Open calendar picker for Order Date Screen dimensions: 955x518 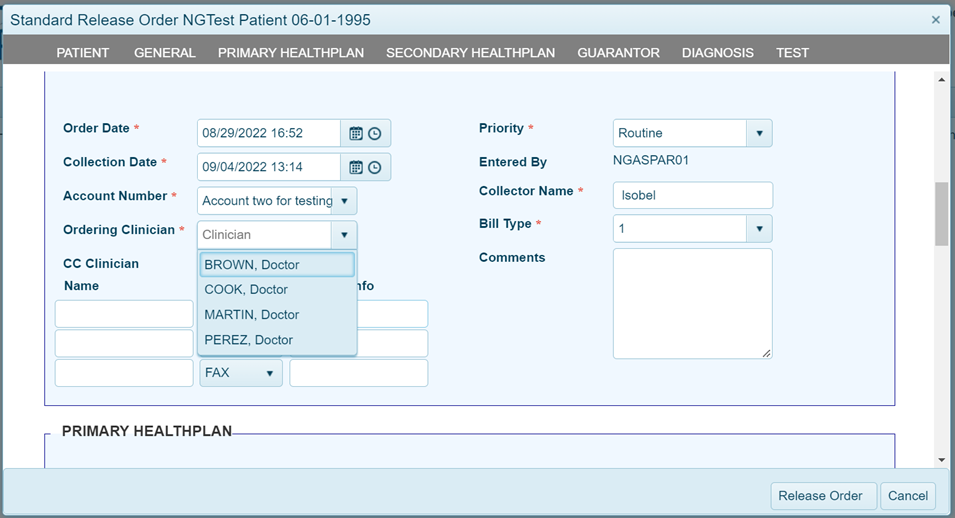[x=356, y=133]
